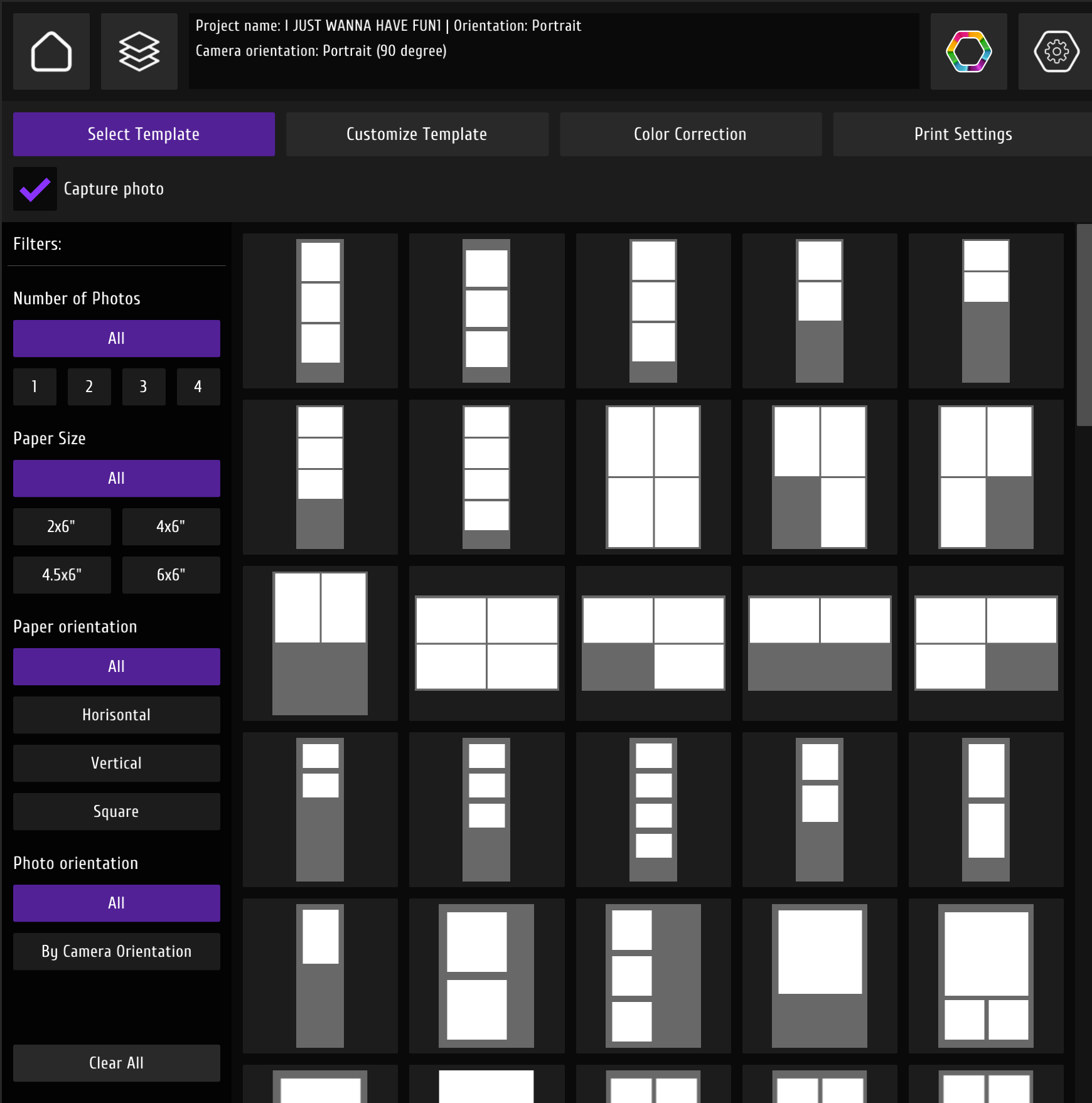Clear All filters

(x=117, y=1063)
